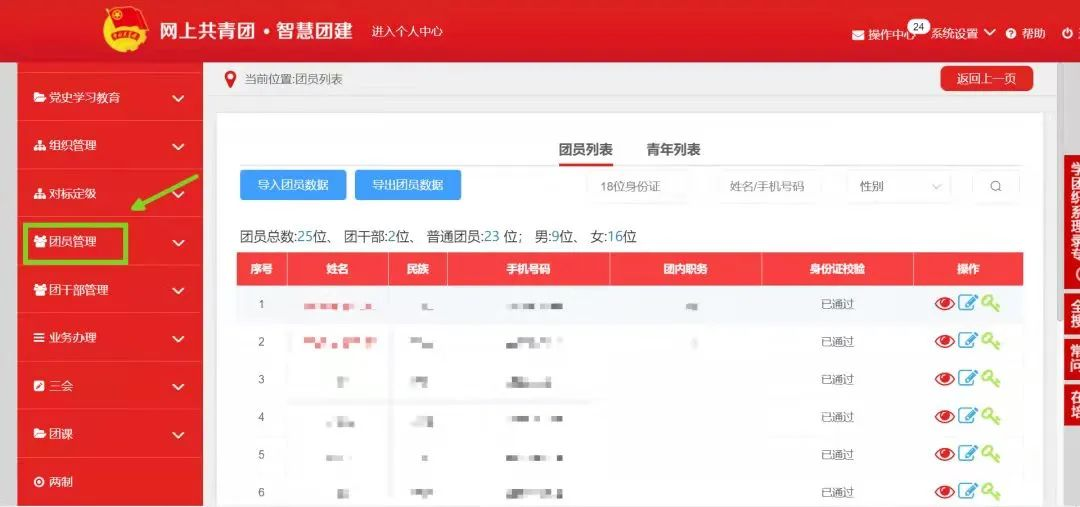This screenshot has height=507, width=1080.
Task: Click the edit pencil icon in row 1
Action: (967, 303)
